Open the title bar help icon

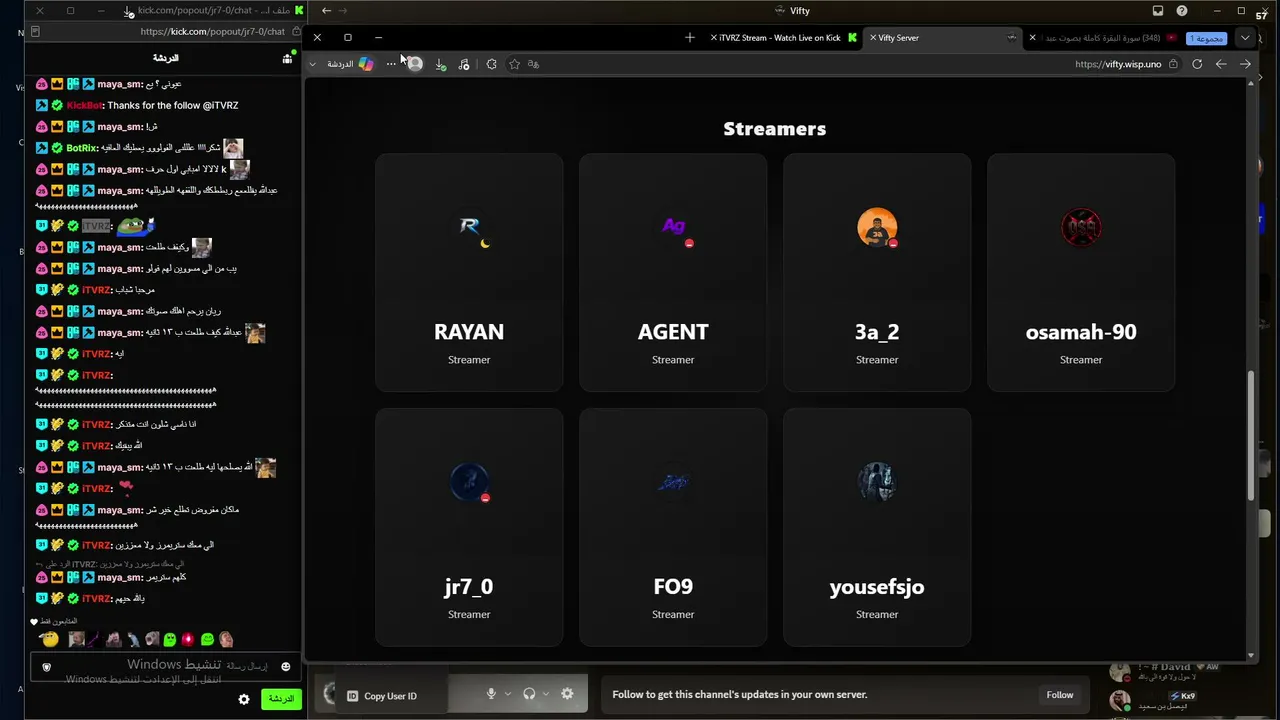pos(1182,11)
